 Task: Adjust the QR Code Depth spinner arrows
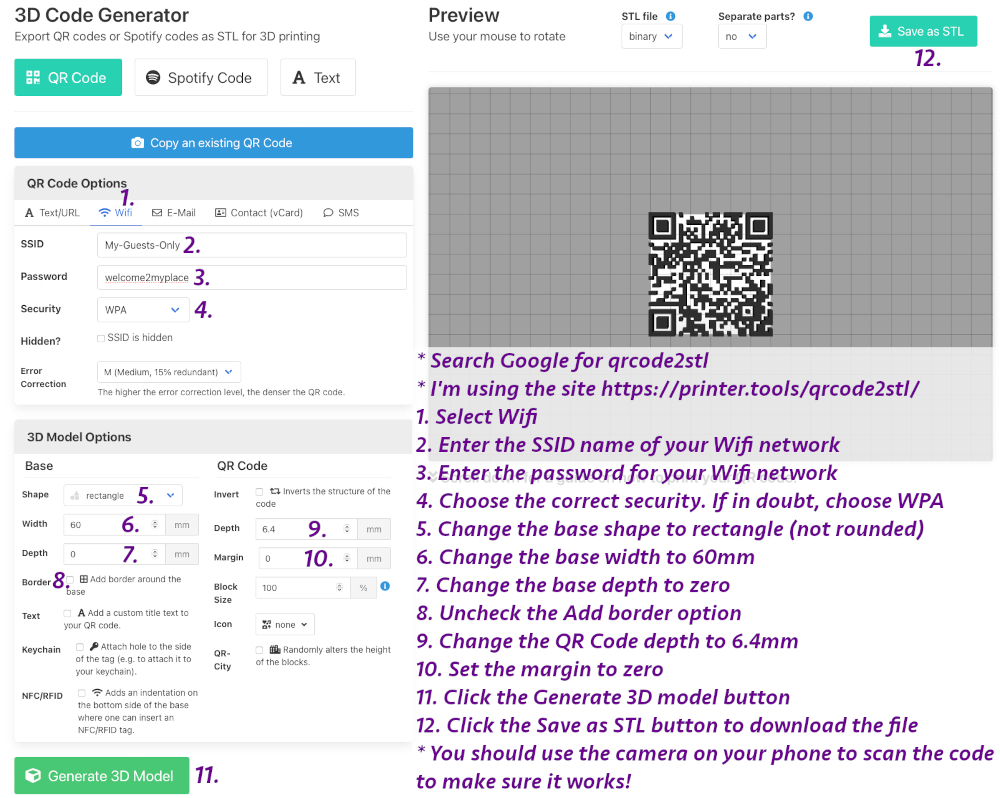(347, 529)
